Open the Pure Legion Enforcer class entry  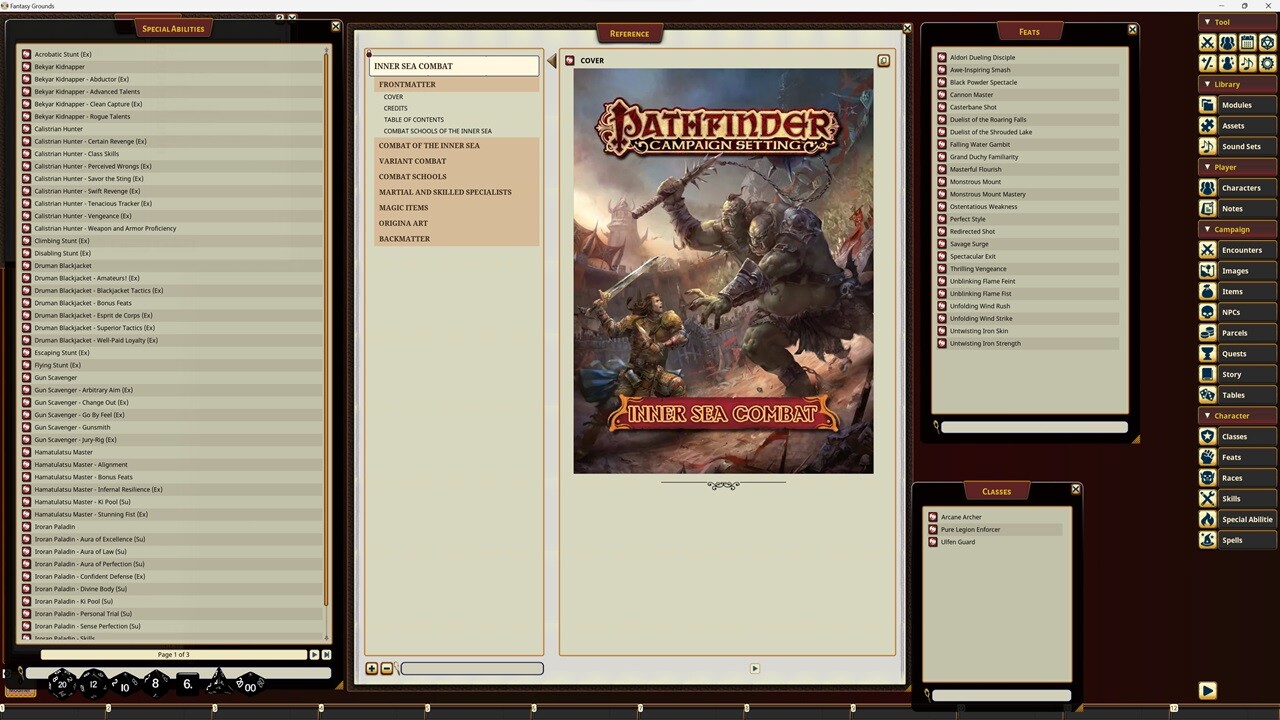click(970, 529)
